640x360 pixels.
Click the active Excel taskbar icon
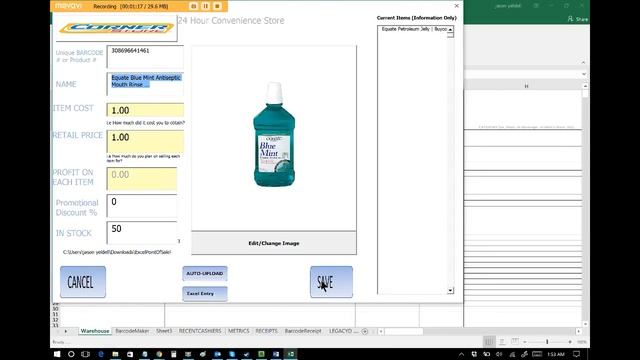[291, 354]
